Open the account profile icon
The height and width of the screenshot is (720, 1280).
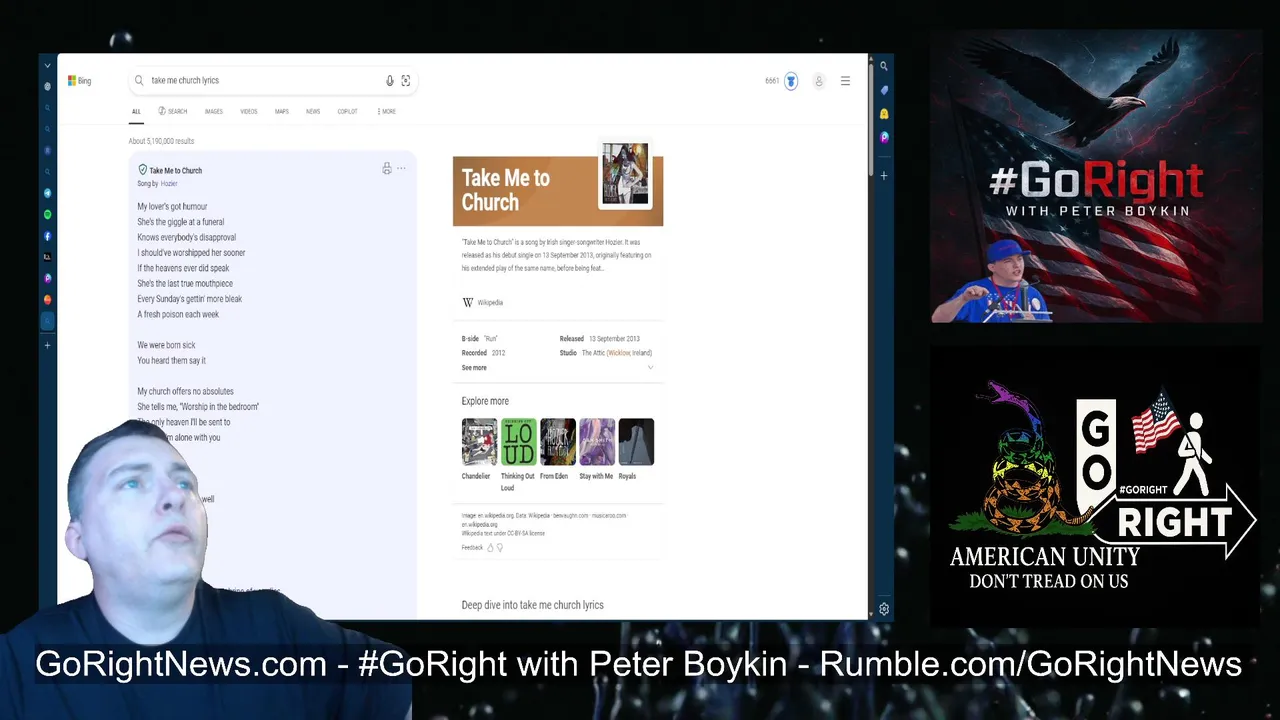pyautogui.click(x=818, y=81)
